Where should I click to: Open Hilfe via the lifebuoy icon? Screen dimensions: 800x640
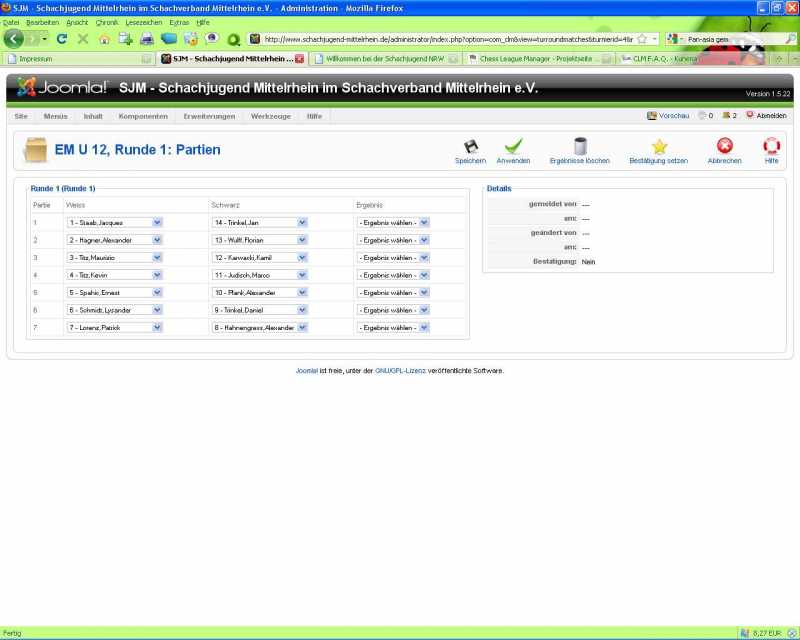tap(771, 148)
